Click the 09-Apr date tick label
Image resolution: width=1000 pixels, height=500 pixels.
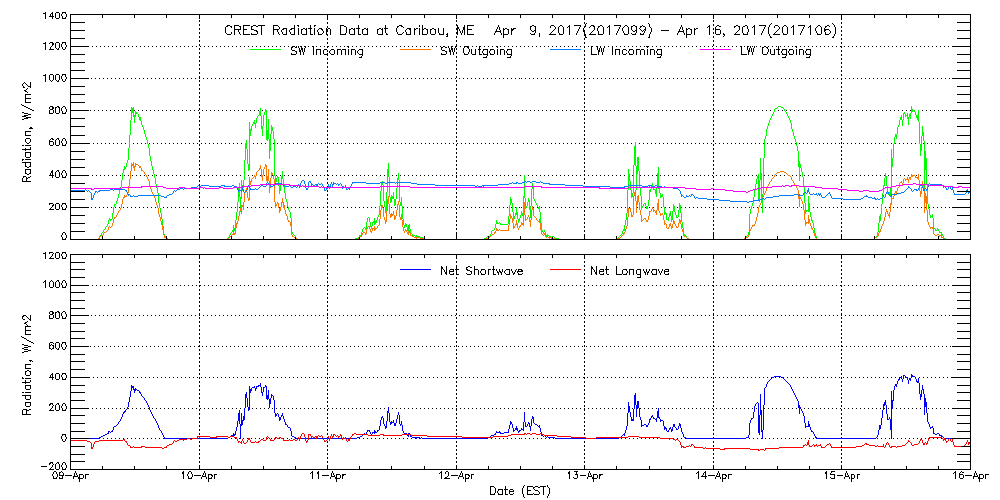(x=73, y=477)
